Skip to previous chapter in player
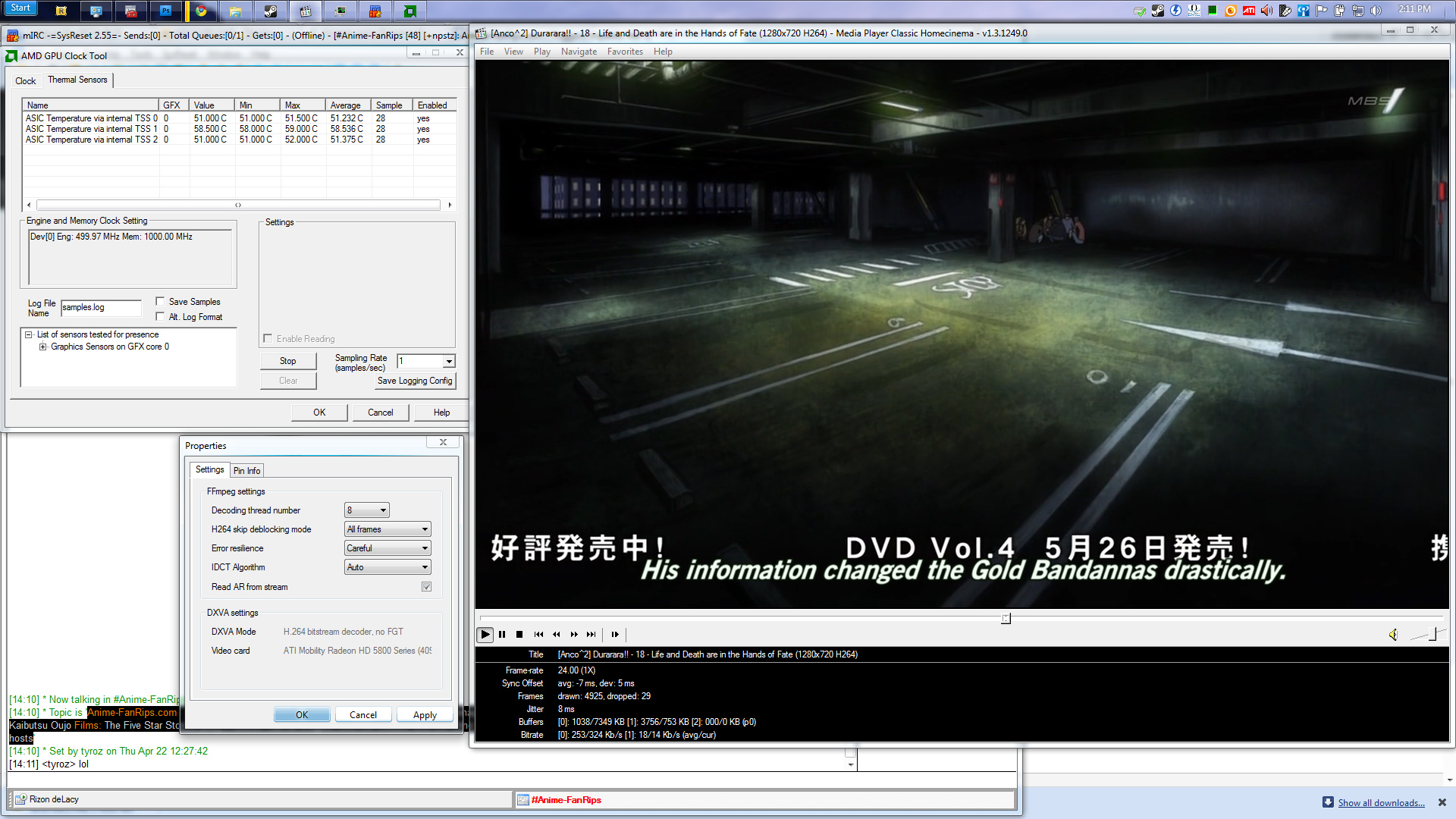Viewport: 1456px width, 819px height. (538, 635)
